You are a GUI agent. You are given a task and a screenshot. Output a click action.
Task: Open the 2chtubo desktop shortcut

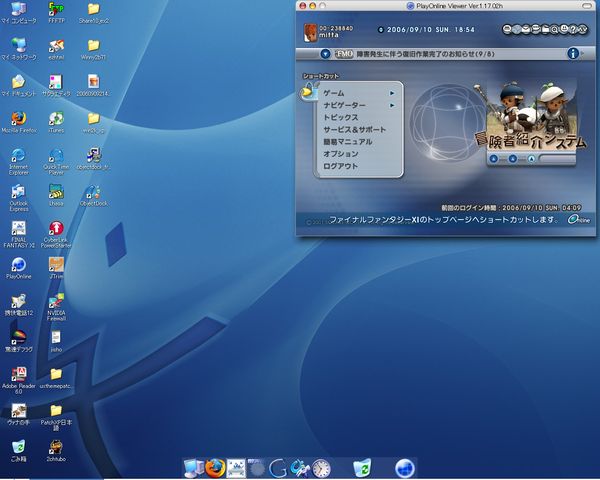56,451
